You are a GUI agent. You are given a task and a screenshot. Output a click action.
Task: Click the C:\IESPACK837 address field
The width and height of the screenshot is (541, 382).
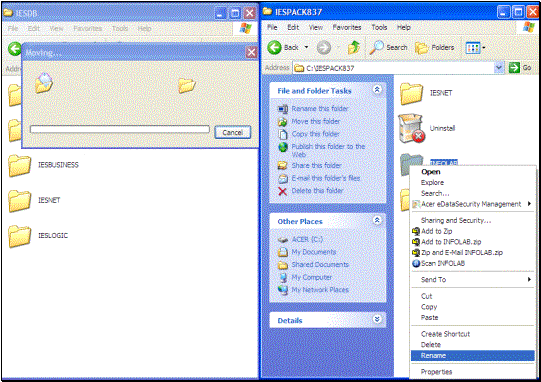tap(393, 68)
